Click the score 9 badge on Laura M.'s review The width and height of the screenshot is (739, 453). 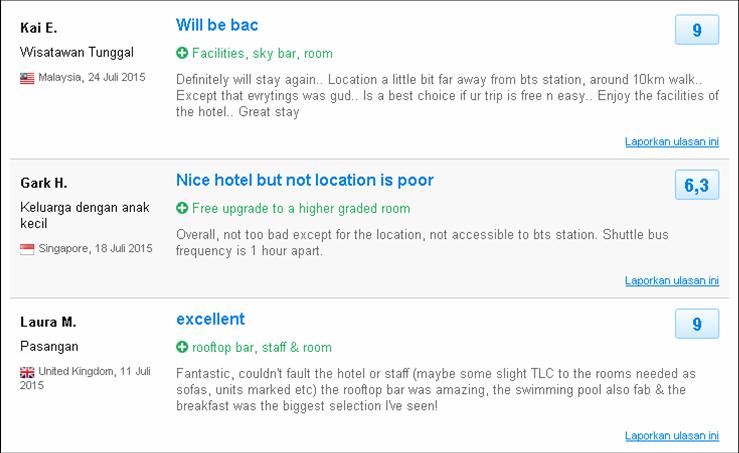(x=697, y=324)
